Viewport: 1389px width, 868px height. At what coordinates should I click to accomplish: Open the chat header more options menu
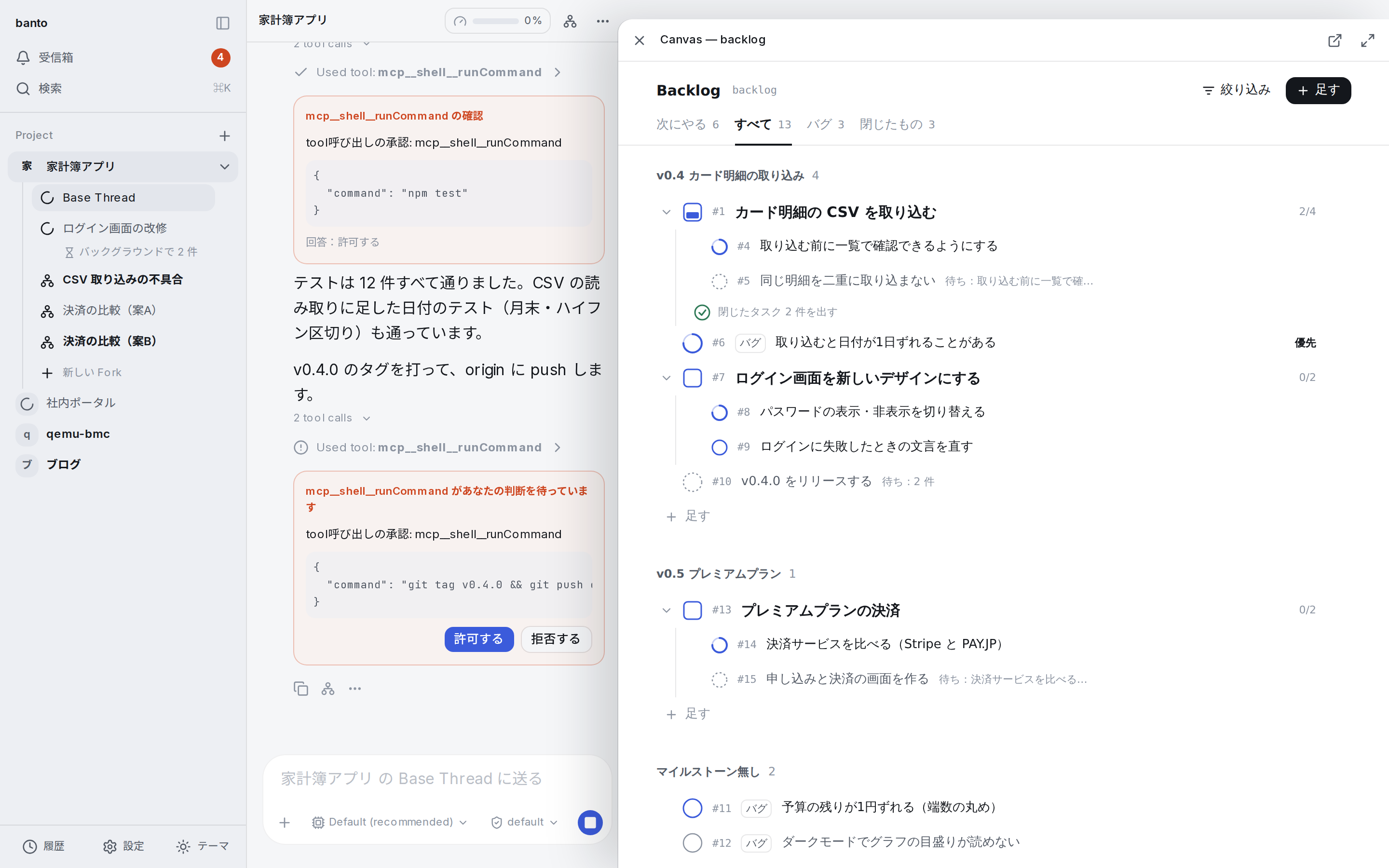point(603,21)
